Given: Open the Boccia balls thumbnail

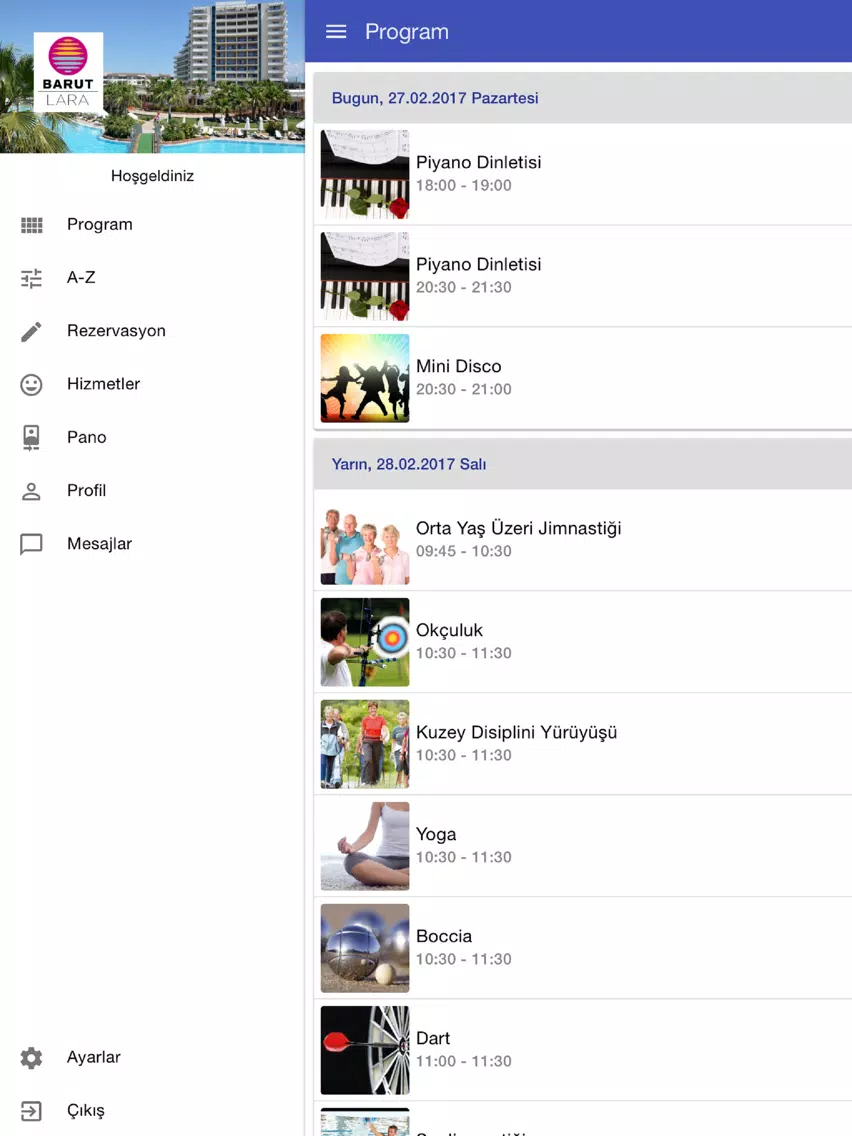Looking at the screenshot, I should (365, 948).
